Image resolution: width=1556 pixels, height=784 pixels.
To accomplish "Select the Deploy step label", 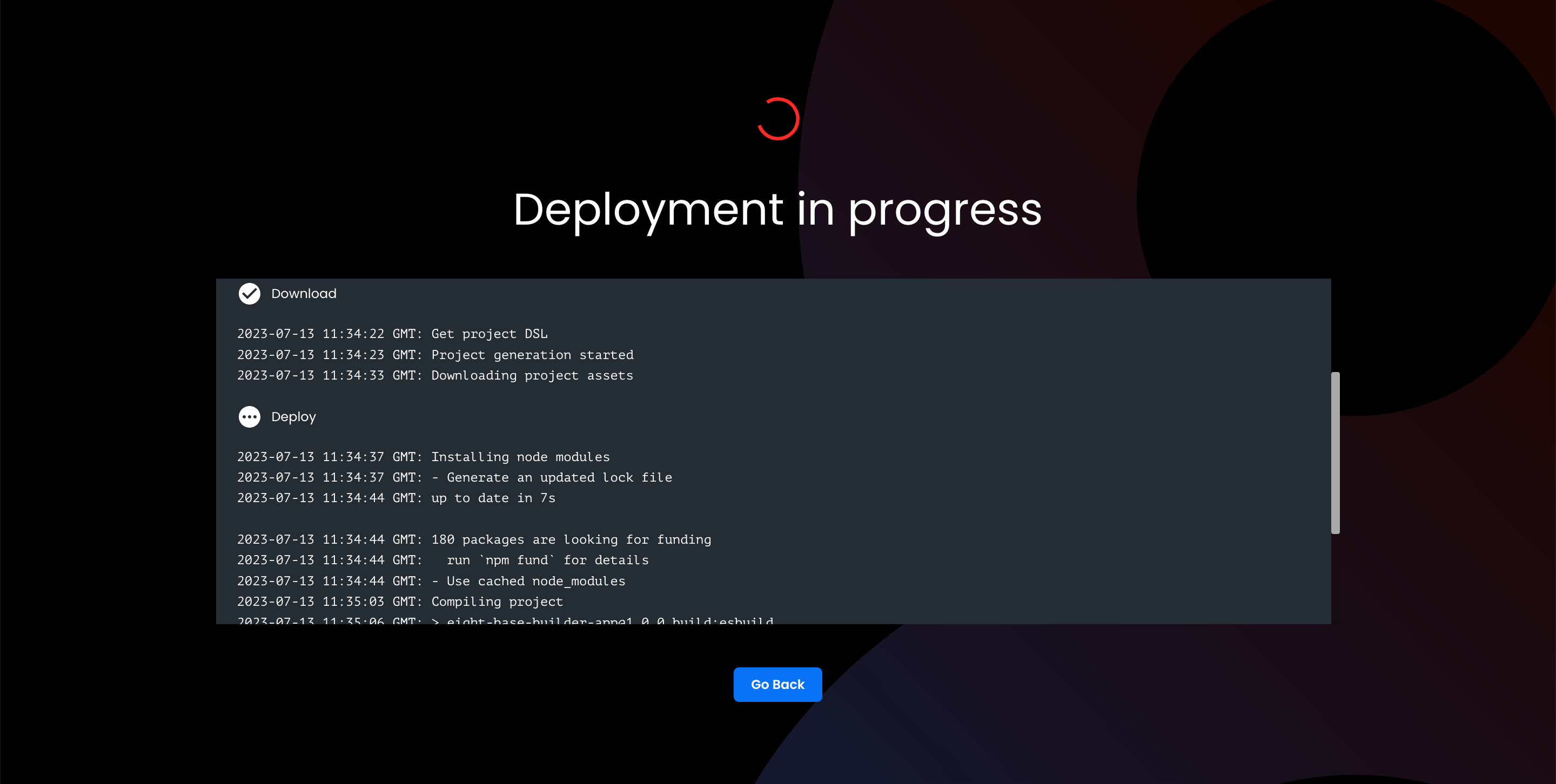I will (293, 417).
